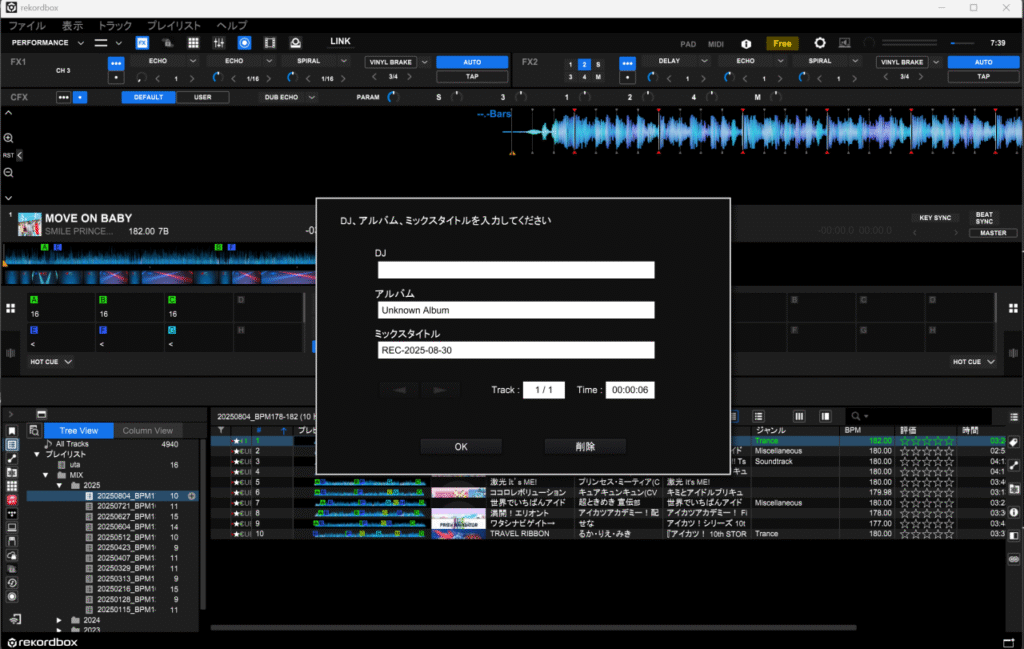The image size is (1024, 649).
Task: Open the track search magnifier icon
Action: pos(856,416)
